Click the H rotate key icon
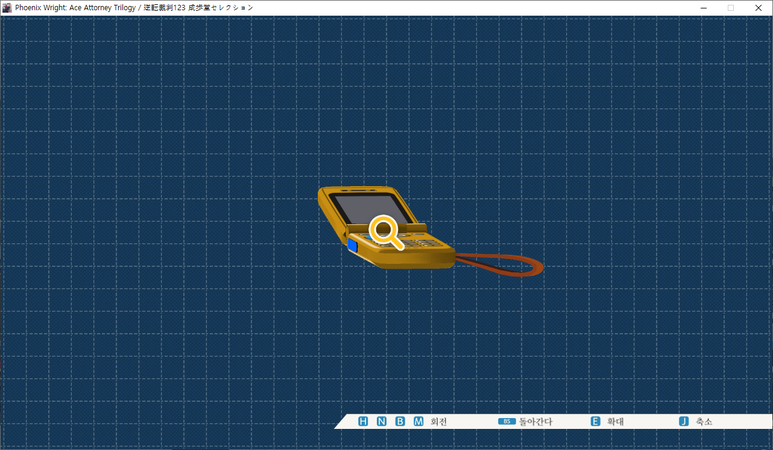The height and width of the screenshot is (450, 773). [x=363, y=421]
